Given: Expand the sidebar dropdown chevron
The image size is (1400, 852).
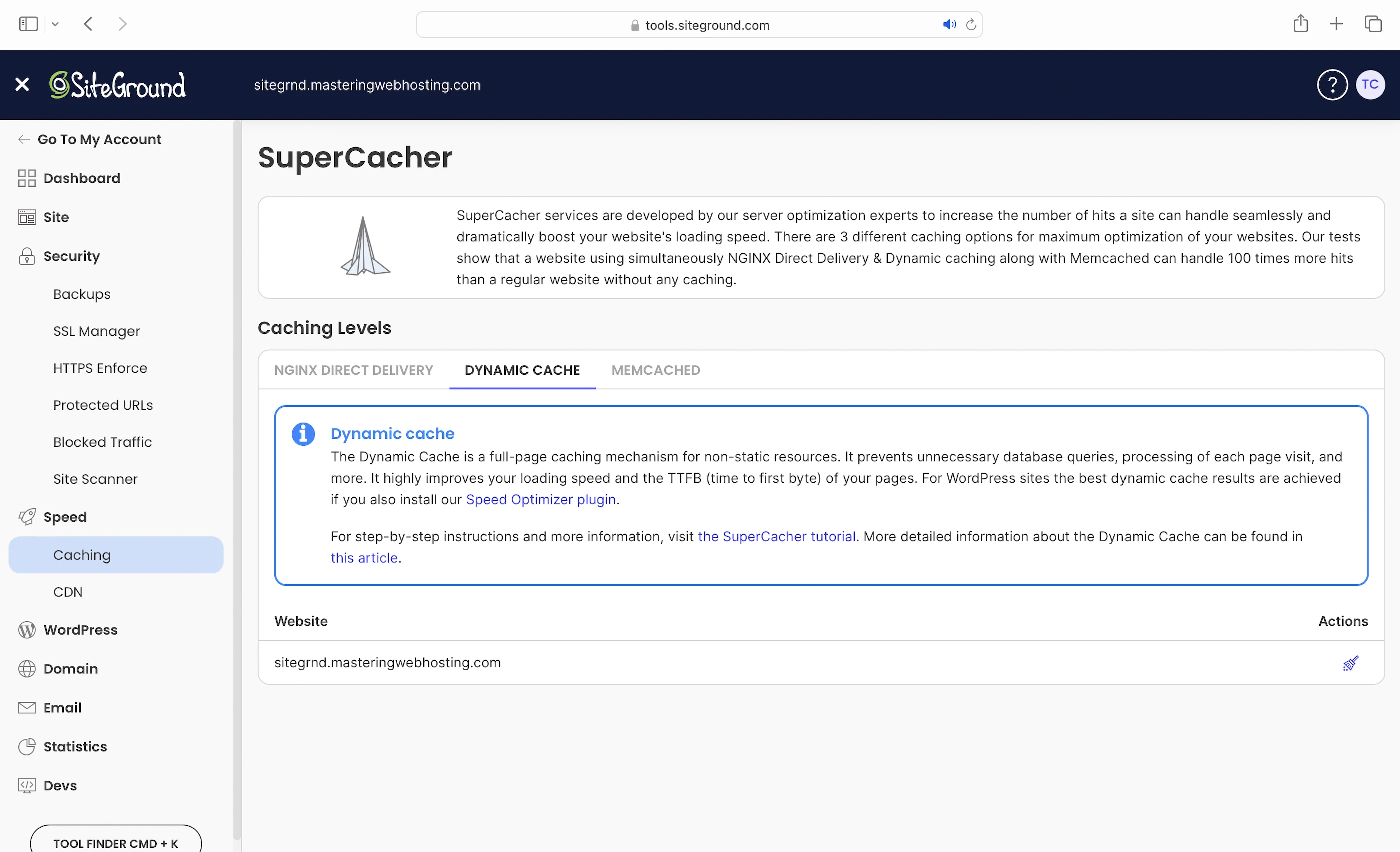Looking at the screenshot, I should click(x=55, y=24).
